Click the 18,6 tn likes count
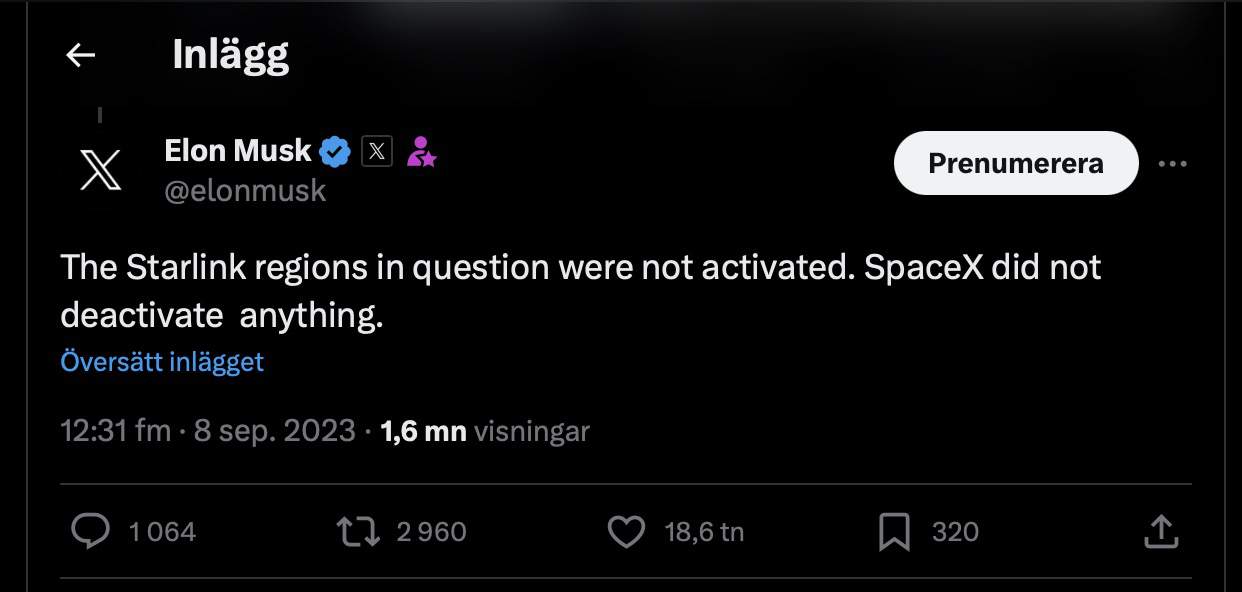The width and height of the screenshot is (1242, 592). pos(704,532)
